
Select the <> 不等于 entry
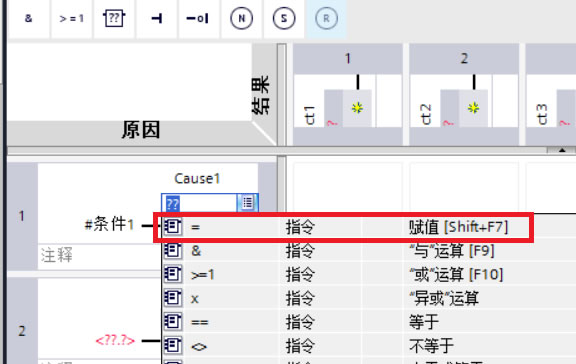[369, 346]
